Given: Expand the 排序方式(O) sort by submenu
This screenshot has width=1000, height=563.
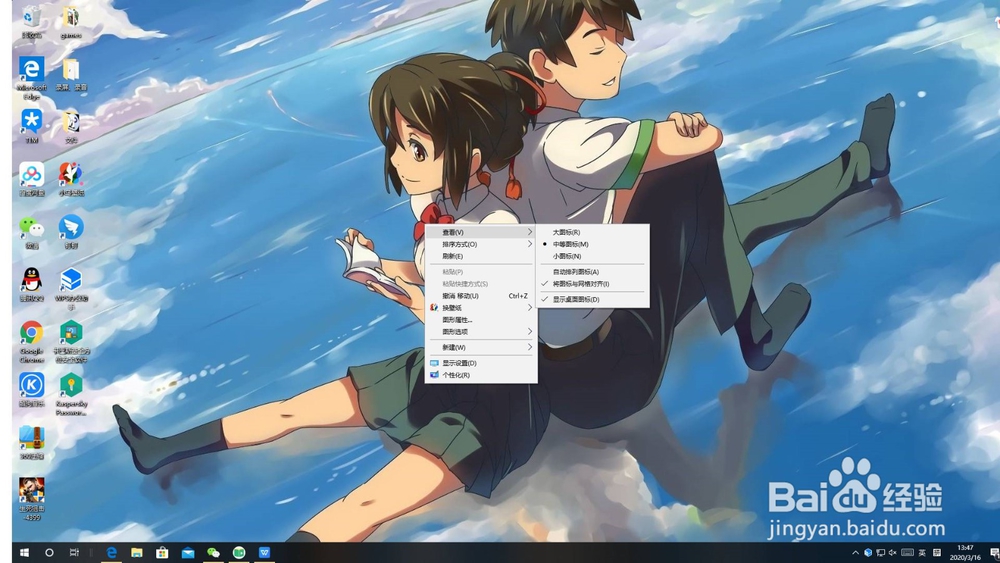Looking at the screenshot, I should point(481,244).
